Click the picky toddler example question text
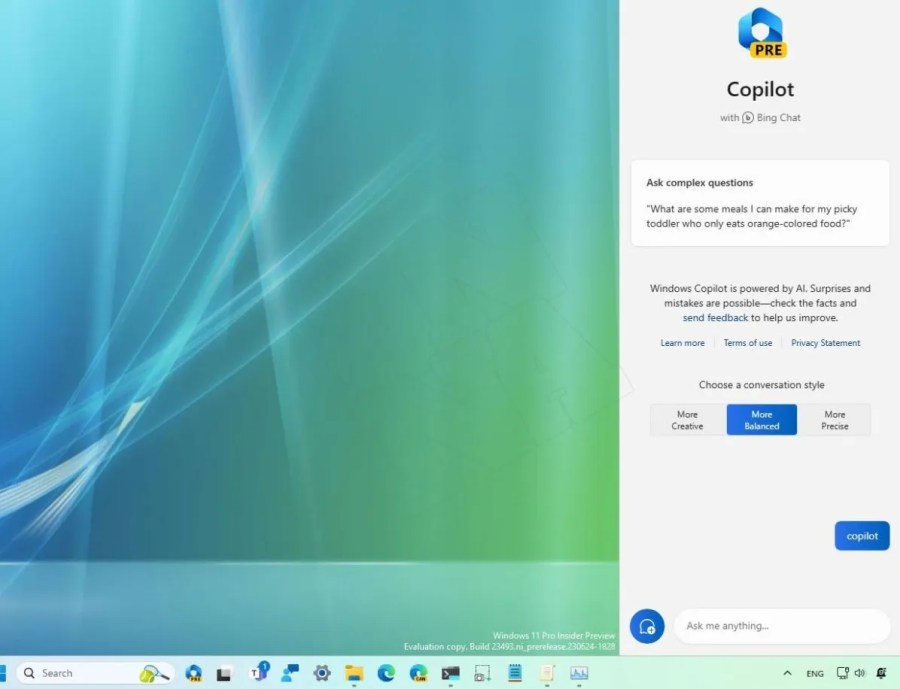Viewport: 900px width, 689px height. click(751, 216)
